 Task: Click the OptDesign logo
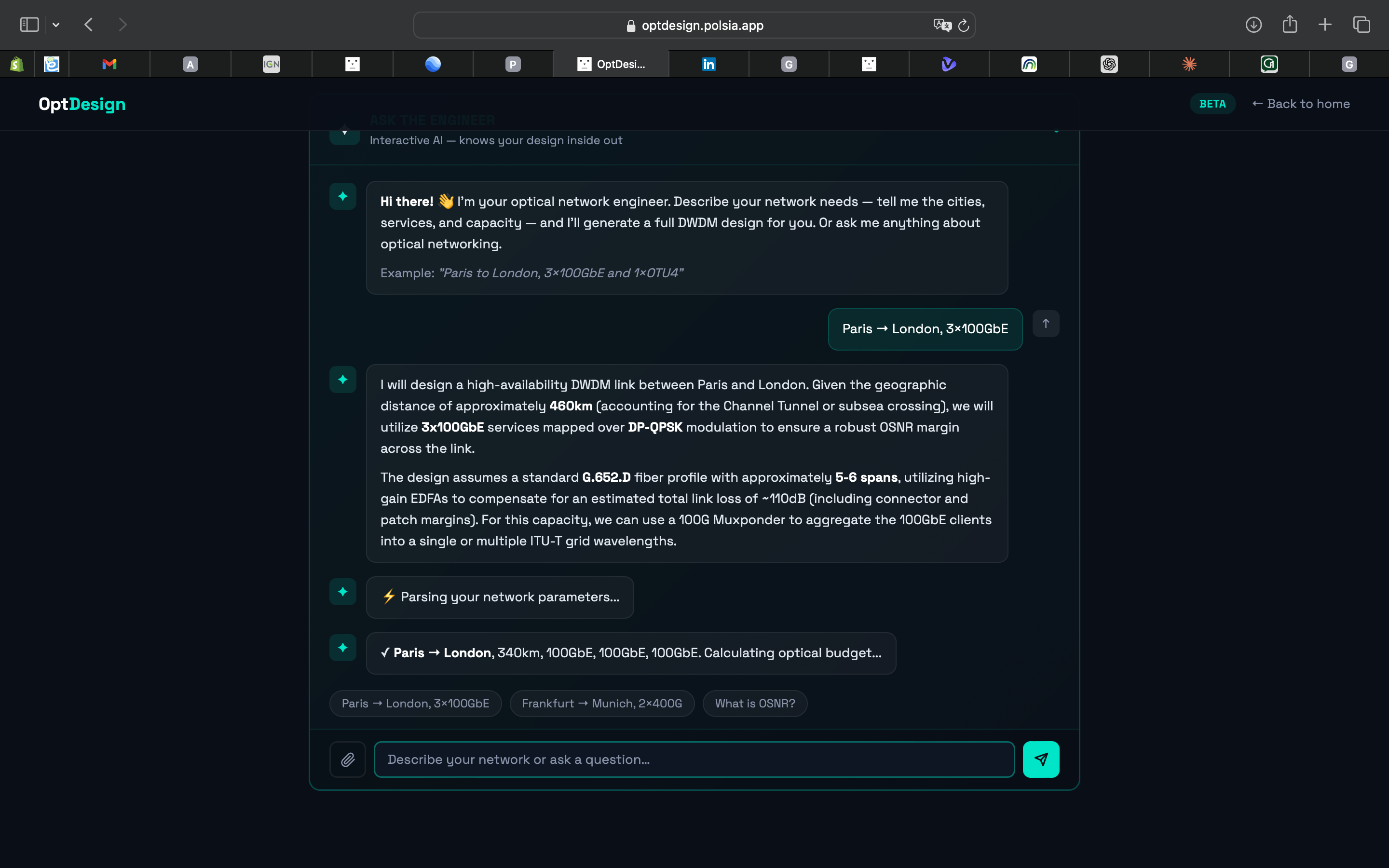(x=82, y=104)
